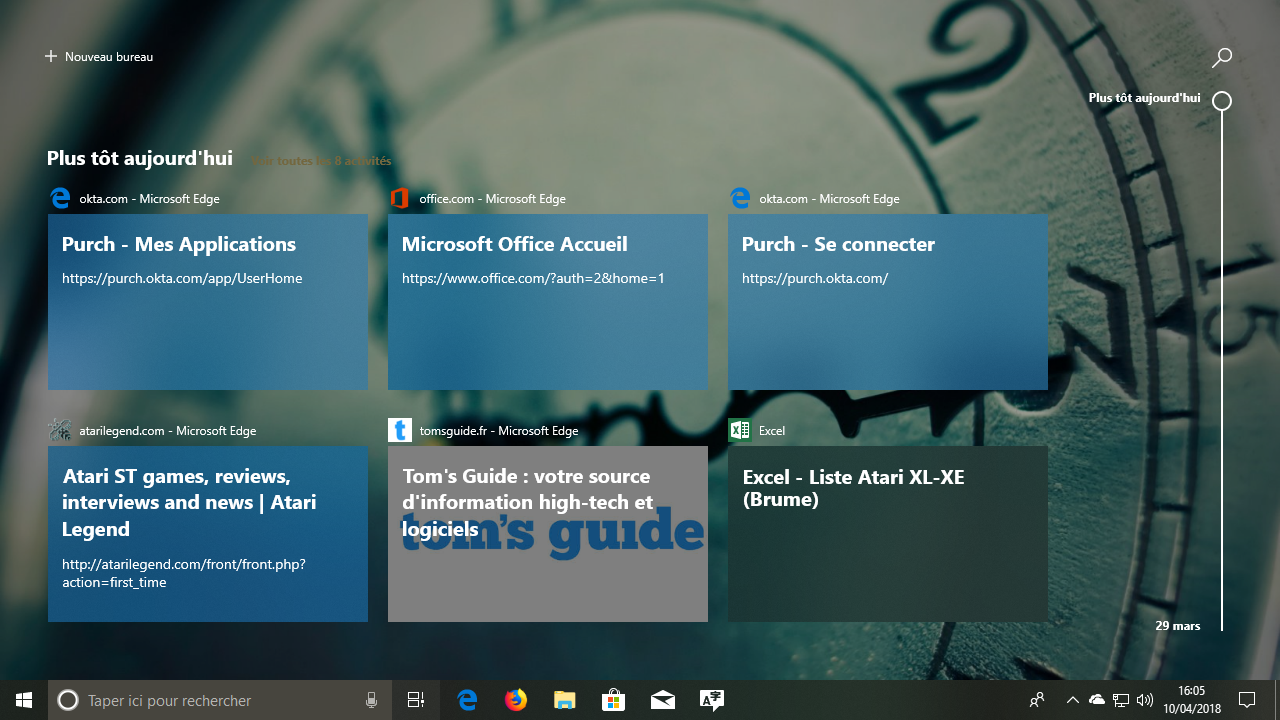Create a Nouveau bureau virtual desktop

(98, 56)
